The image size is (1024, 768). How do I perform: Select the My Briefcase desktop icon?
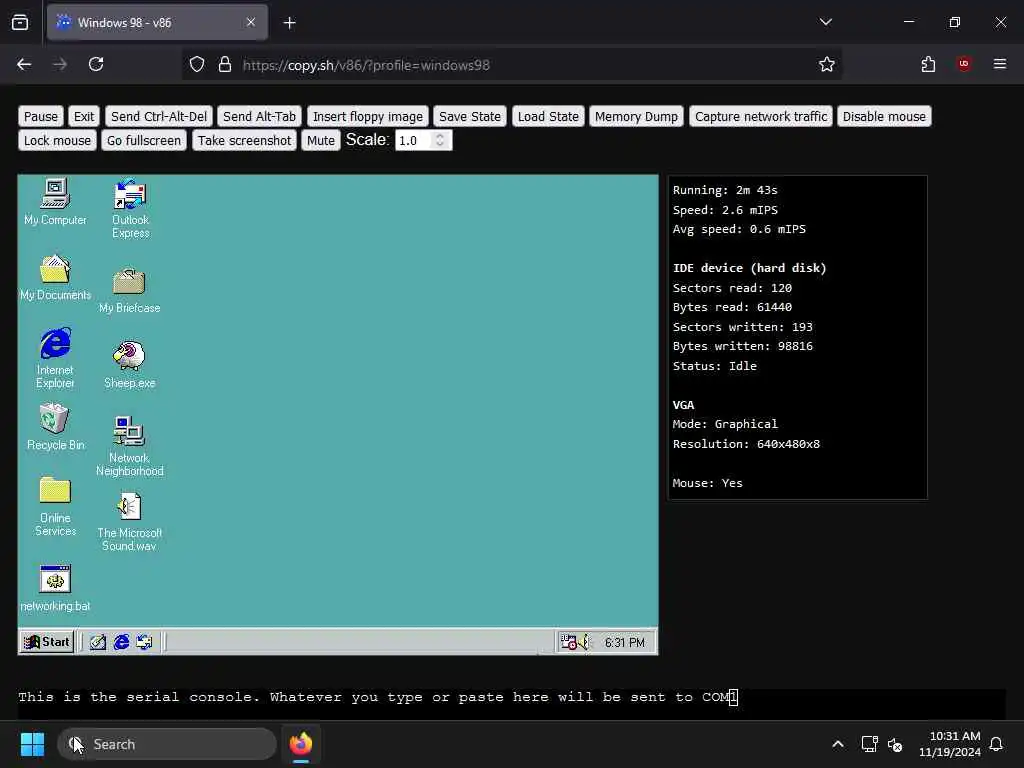(129, 291)
